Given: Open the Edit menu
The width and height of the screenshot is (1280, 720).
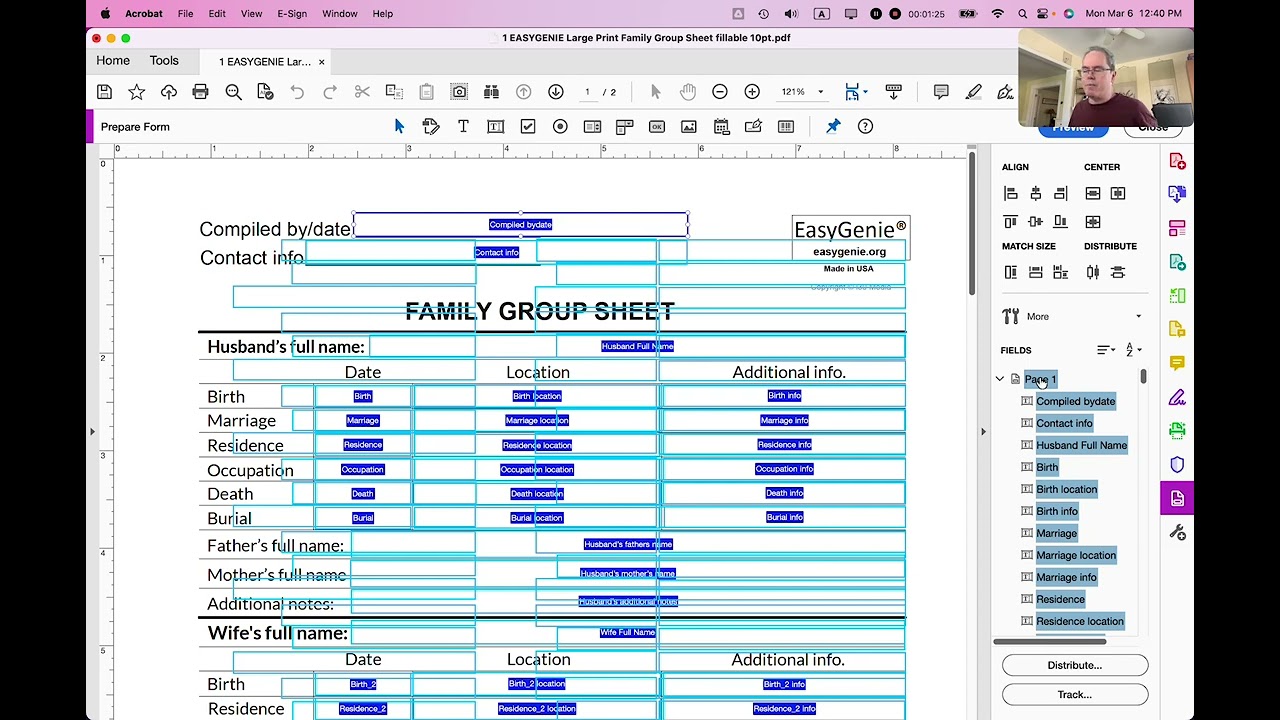Looking at the screenshot, I should point(217,14).
